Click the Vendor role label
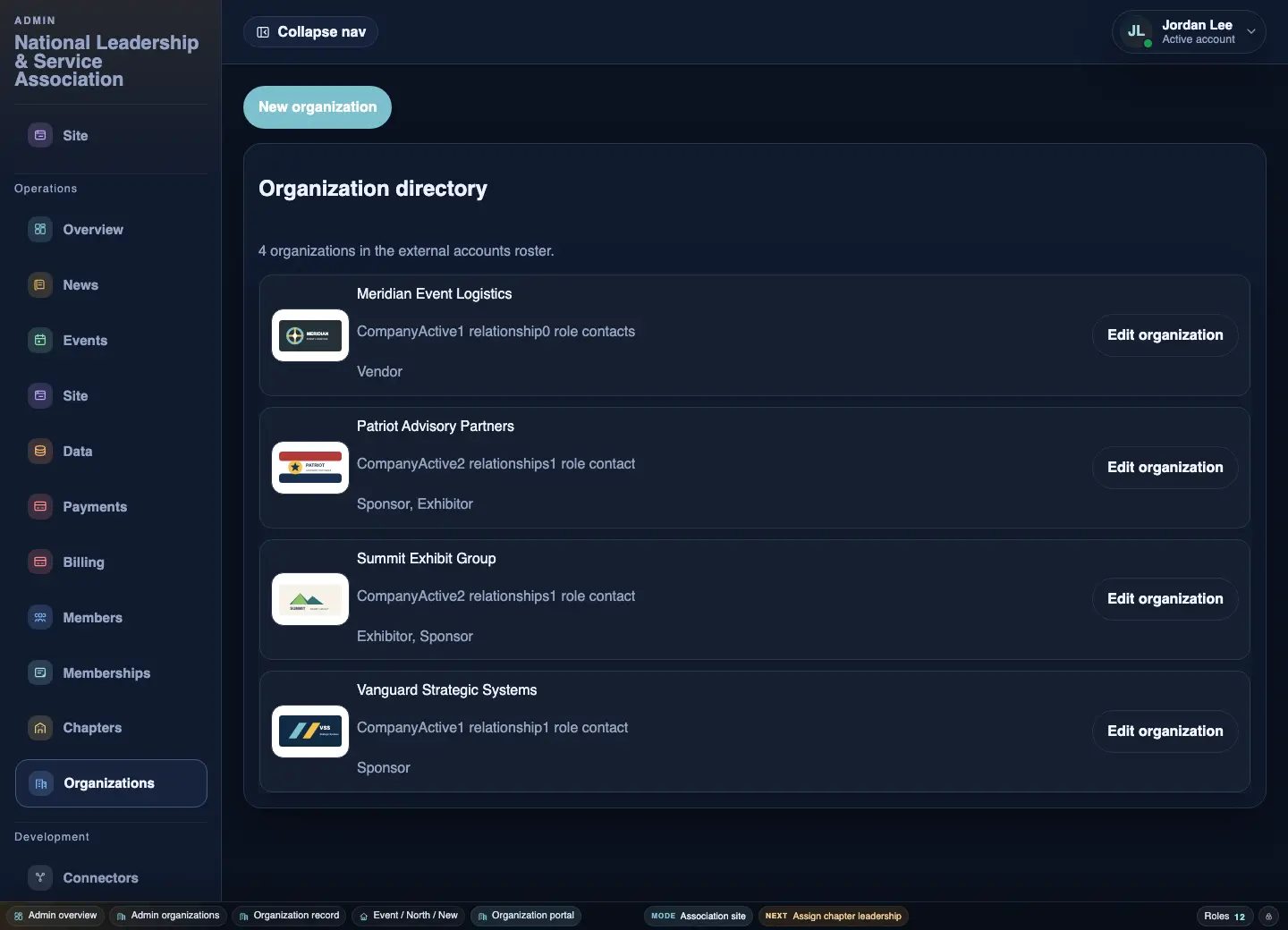Viewport: 1288px width, 930px height. (380, 372)
